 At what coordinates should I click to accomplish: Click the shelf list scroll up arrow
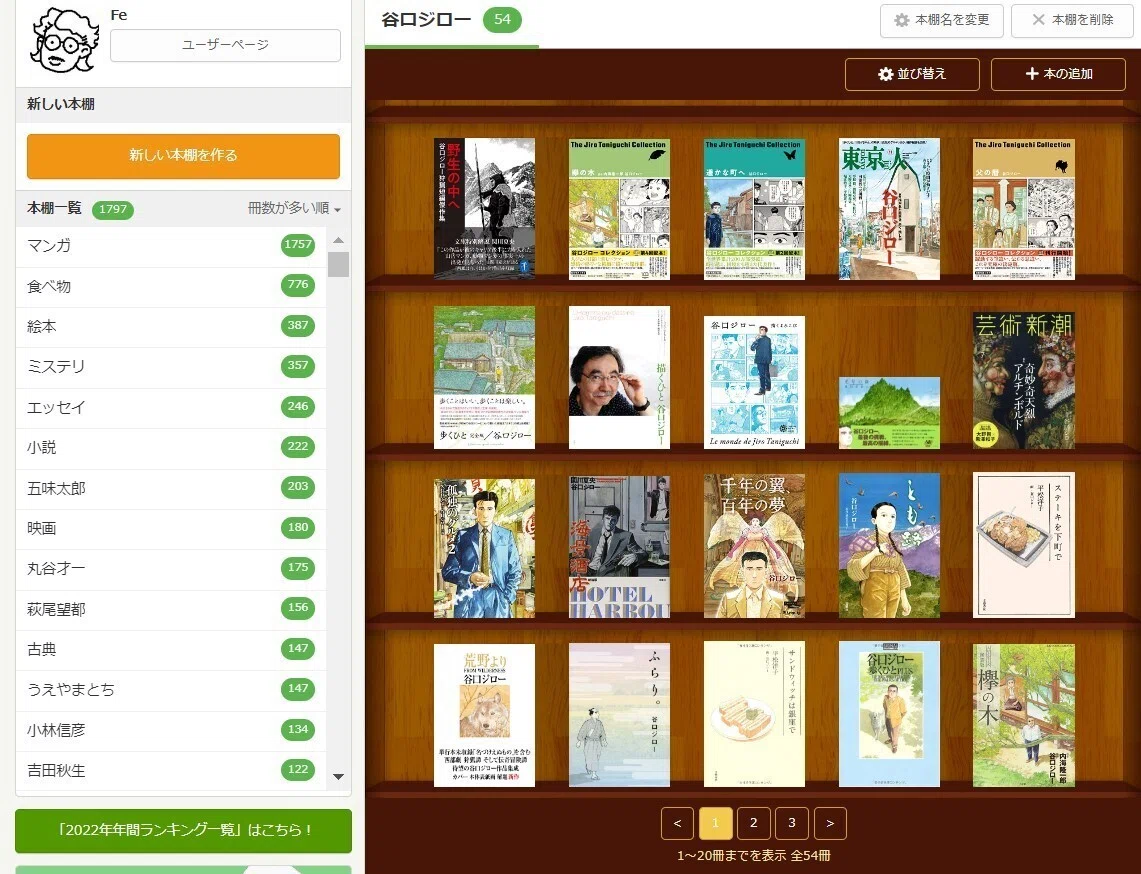click(338, 239)
